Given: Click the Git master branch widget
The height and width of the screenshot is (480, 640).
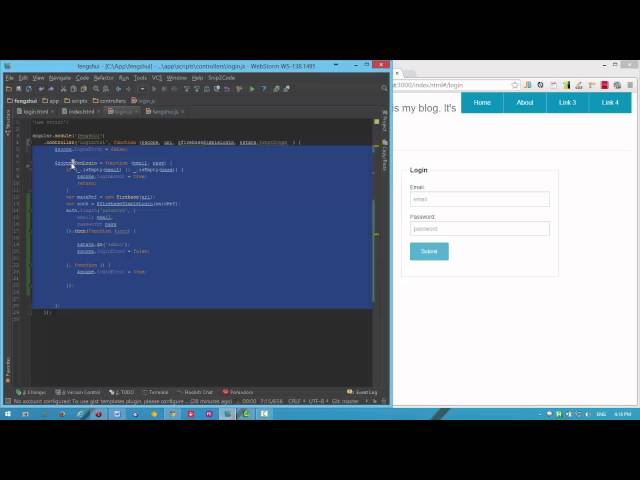Looking at the screenshot, I should tap(347, 401).
